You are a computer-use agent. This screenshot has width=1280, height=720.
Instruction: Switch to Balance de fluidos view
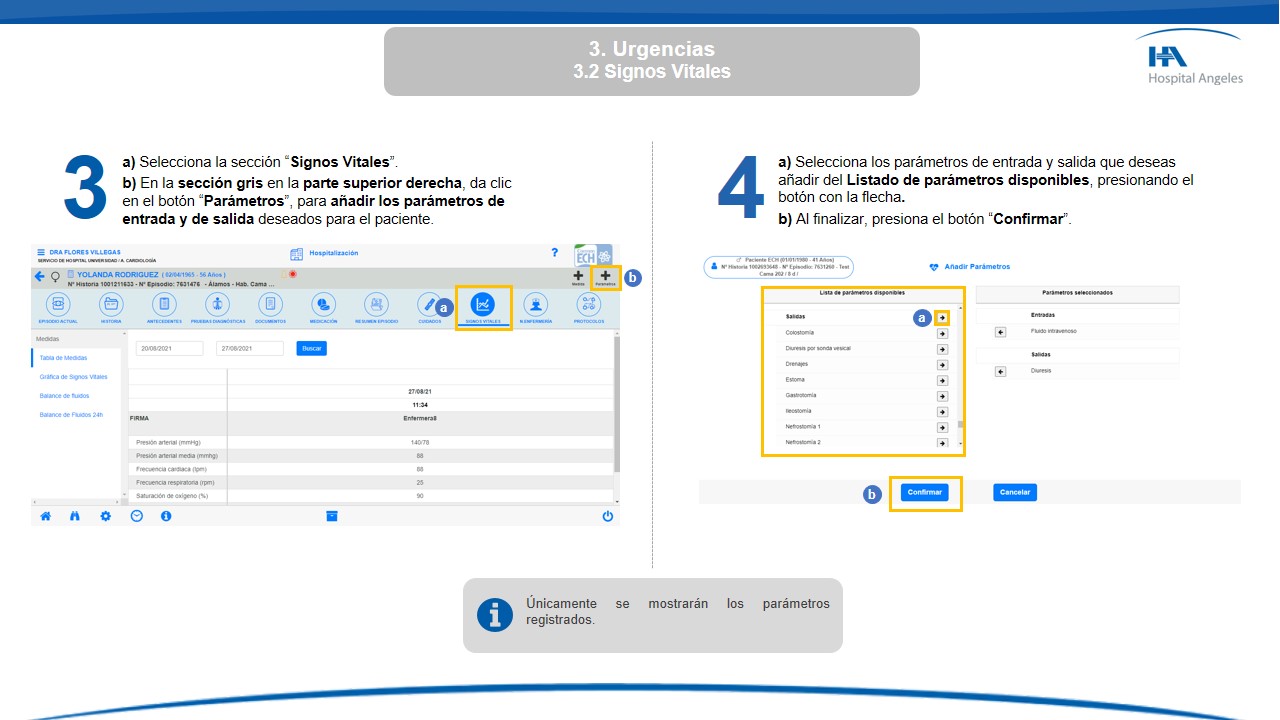(64, 396)
